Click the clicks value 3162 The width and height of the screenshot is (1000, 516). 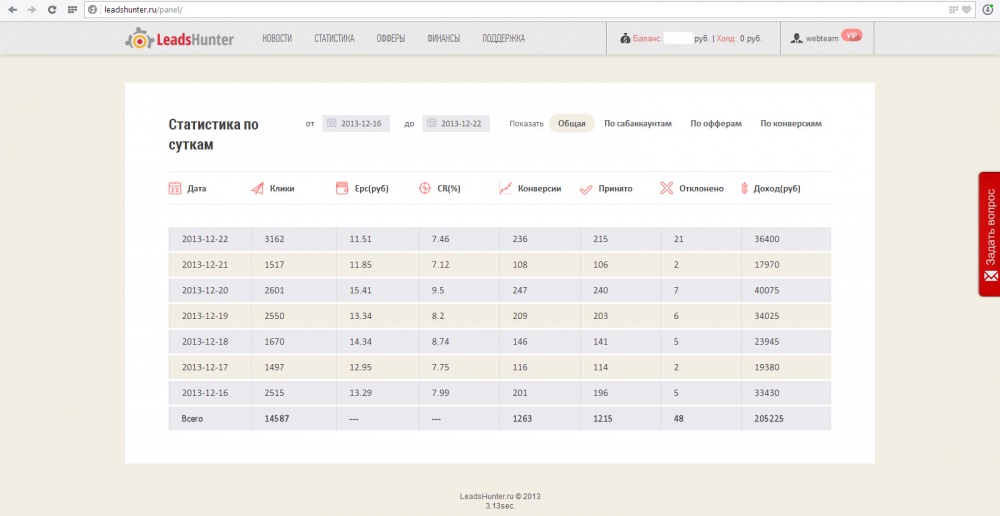[x=274, y=239]
